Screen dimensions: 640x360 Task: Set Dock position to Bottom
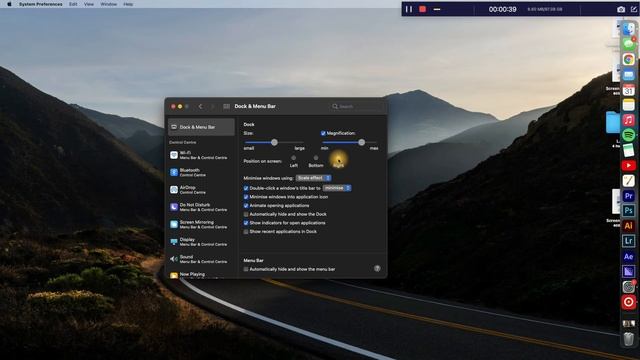(x=316, y=158)
